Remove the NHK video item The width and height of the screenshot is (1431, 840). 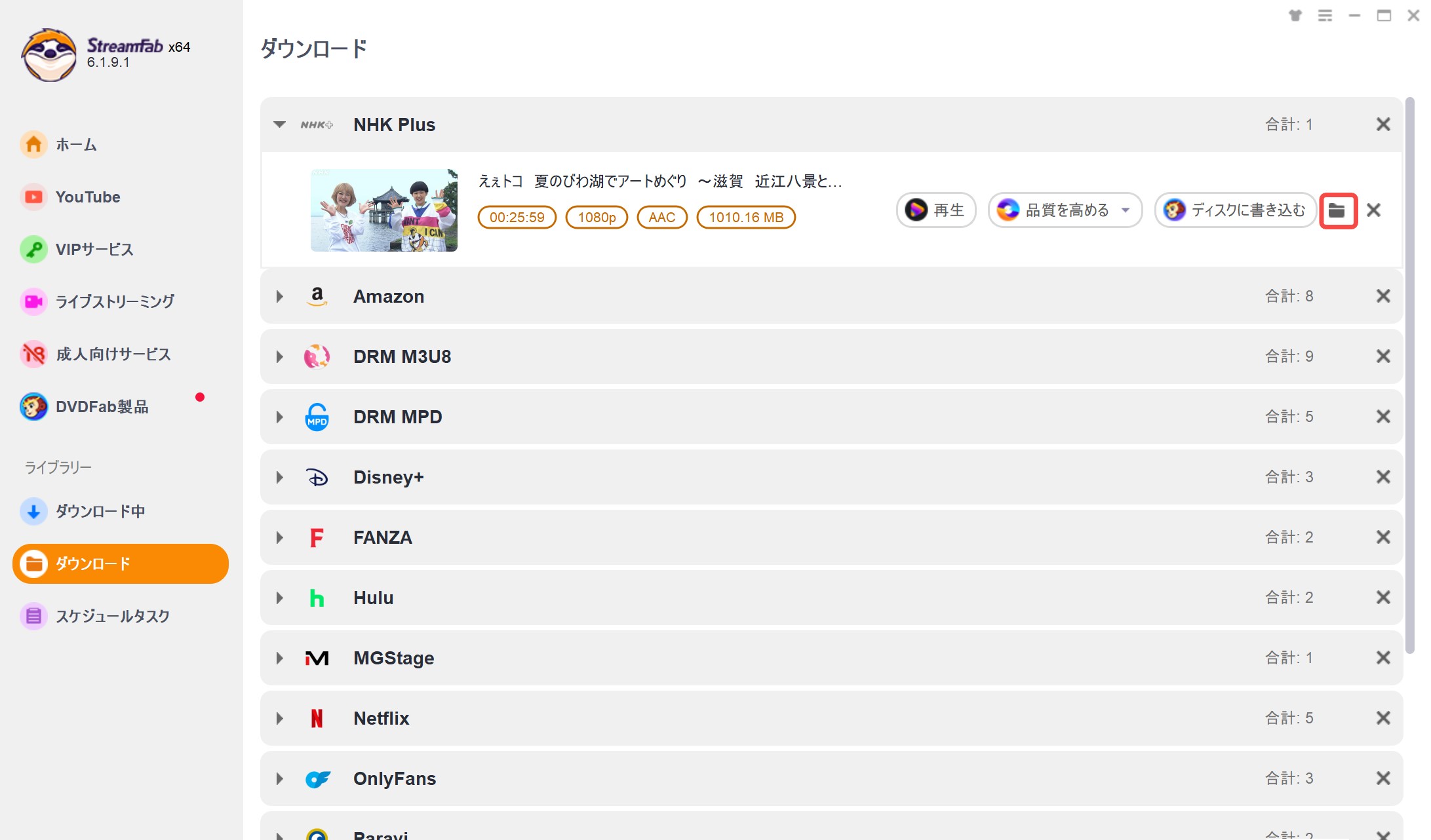click(1373, 210)
